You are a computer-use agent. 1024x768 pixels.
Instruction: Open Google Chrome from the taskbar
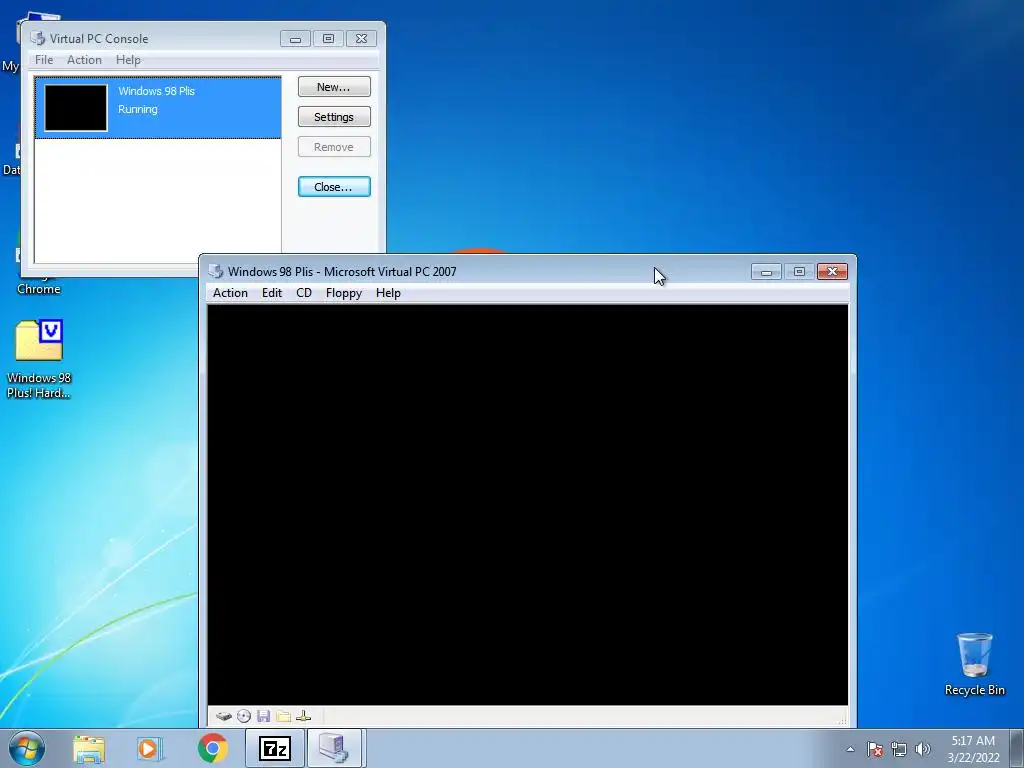click(212, 748)
